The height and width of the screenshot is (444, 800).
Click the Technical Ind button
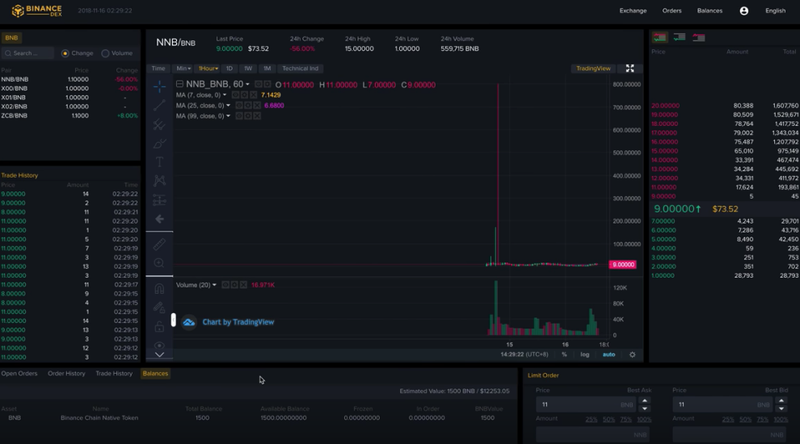tap(300, 69)
